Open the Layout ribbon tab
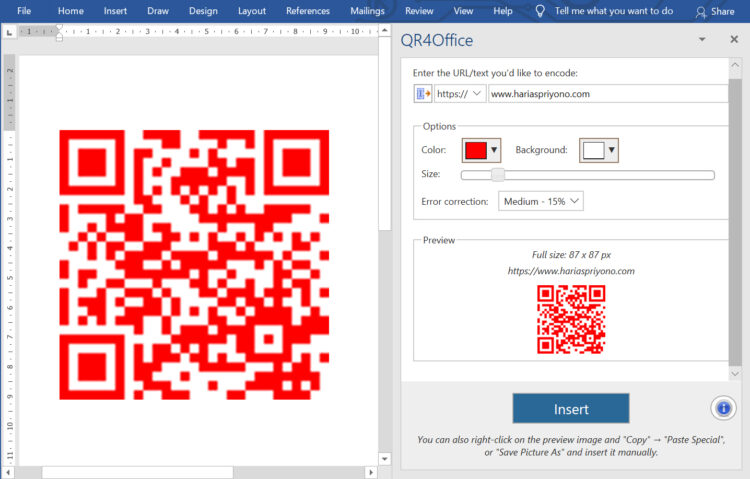750x479 pixels. (252, 11)
